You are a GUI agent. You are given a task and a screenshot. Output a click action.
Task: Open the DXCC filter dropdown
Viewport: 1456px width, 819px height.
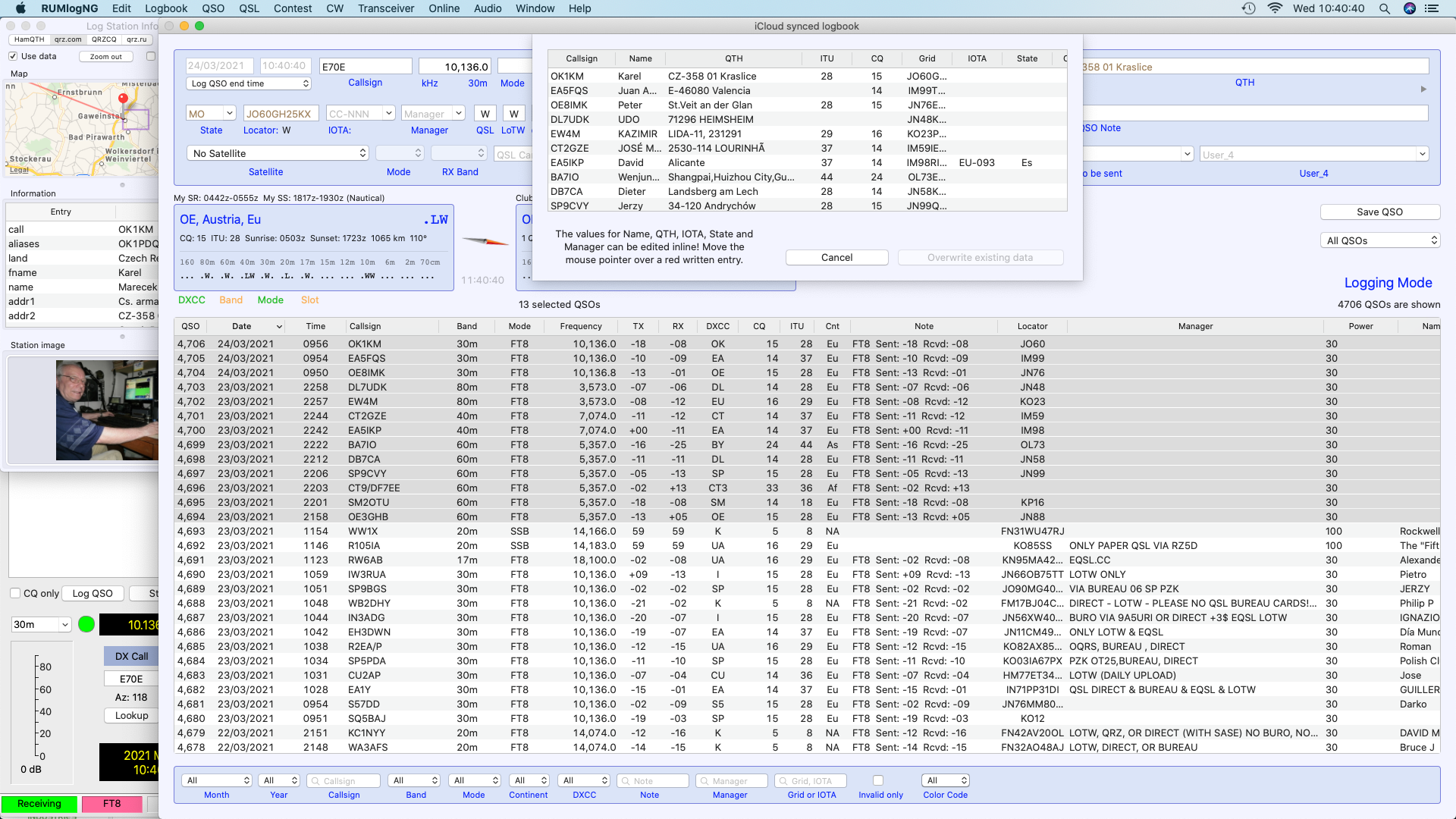click(x=584, y=780)
